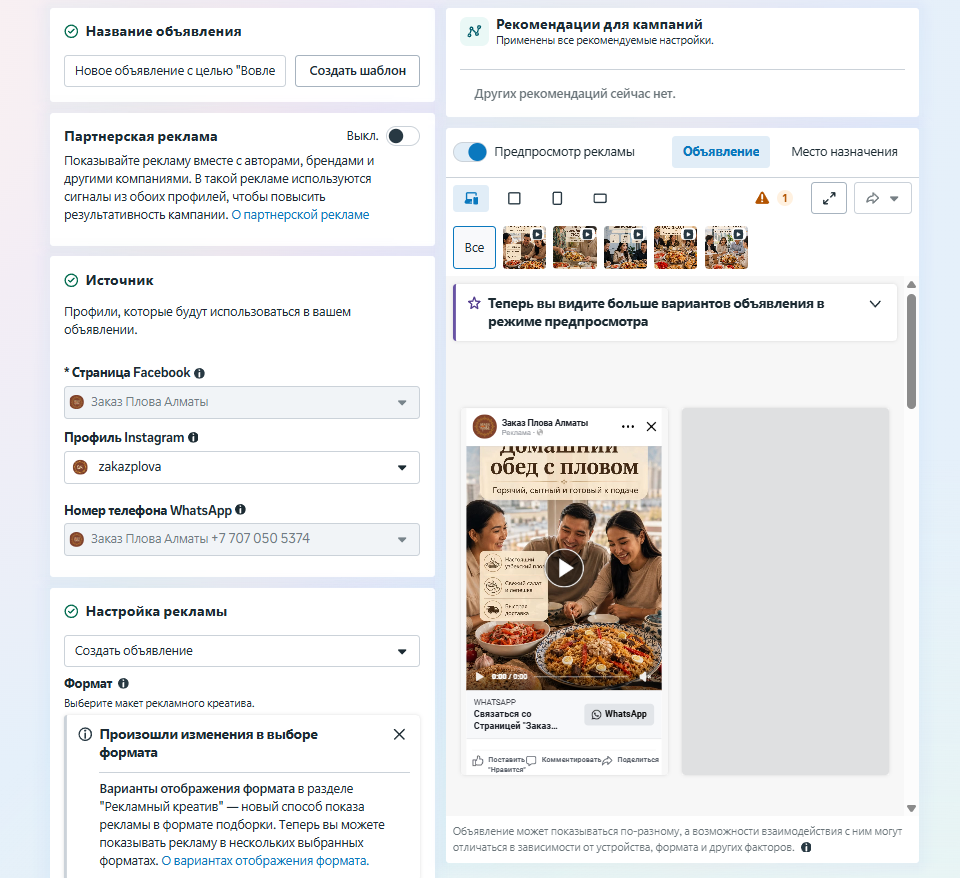
Task: Click the preview scrollbar up arrow
Action: 911,285
